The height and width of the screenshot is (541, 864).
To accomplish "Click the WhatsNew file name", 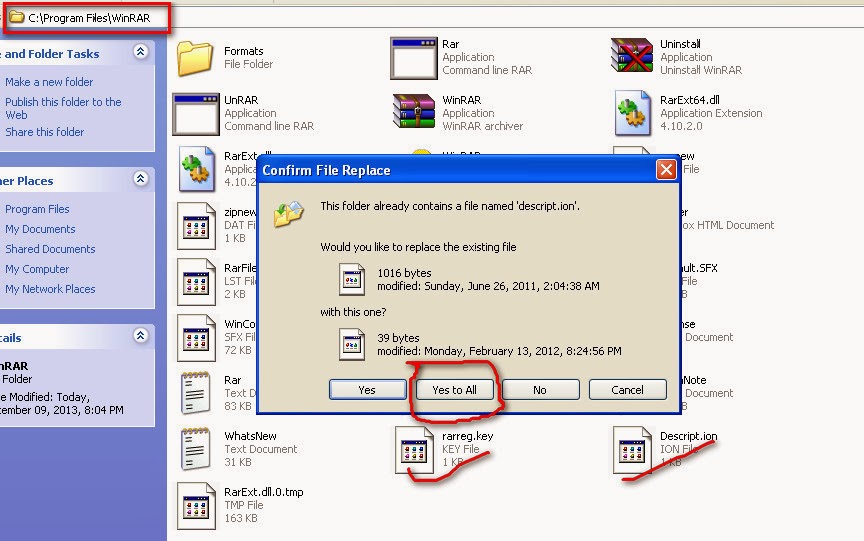I will [250, 436].
